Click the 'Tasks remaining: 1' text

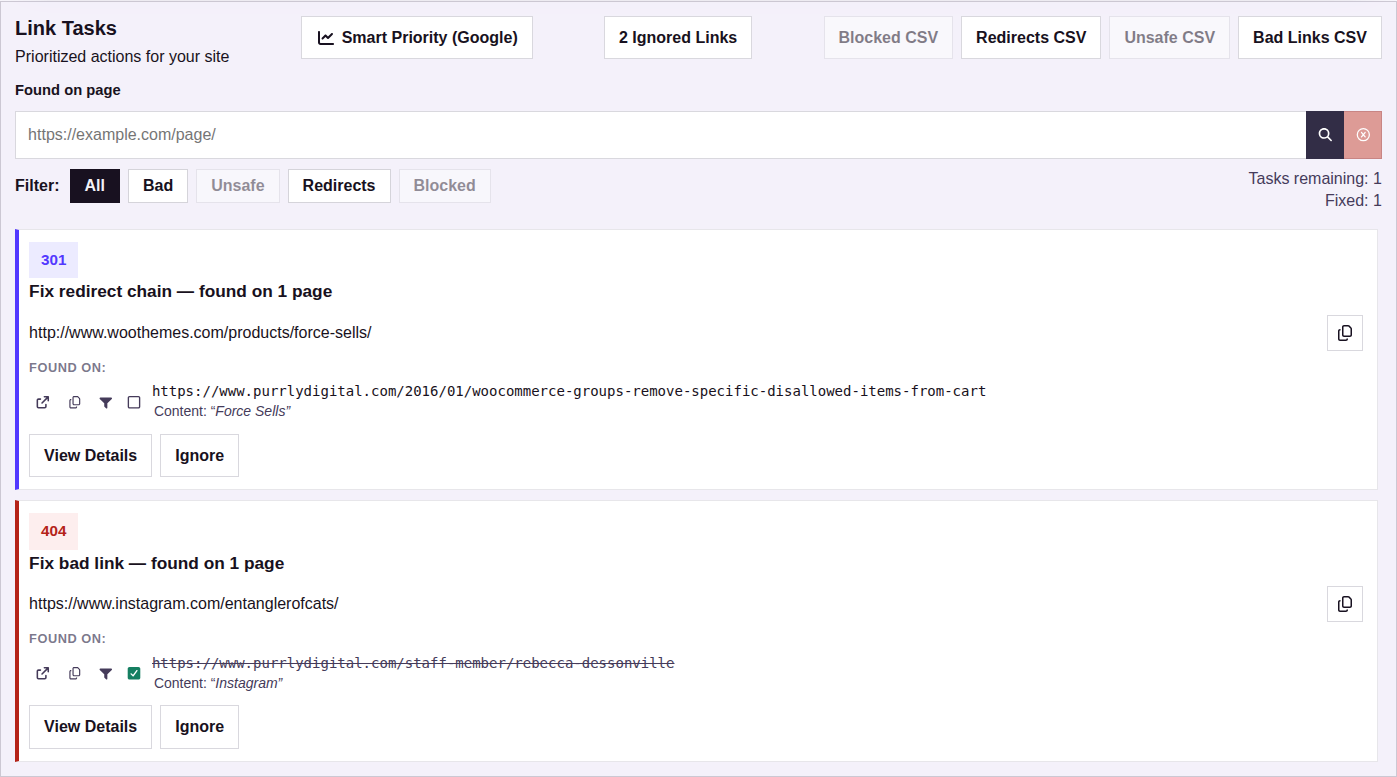click(x=1315, y=179)
